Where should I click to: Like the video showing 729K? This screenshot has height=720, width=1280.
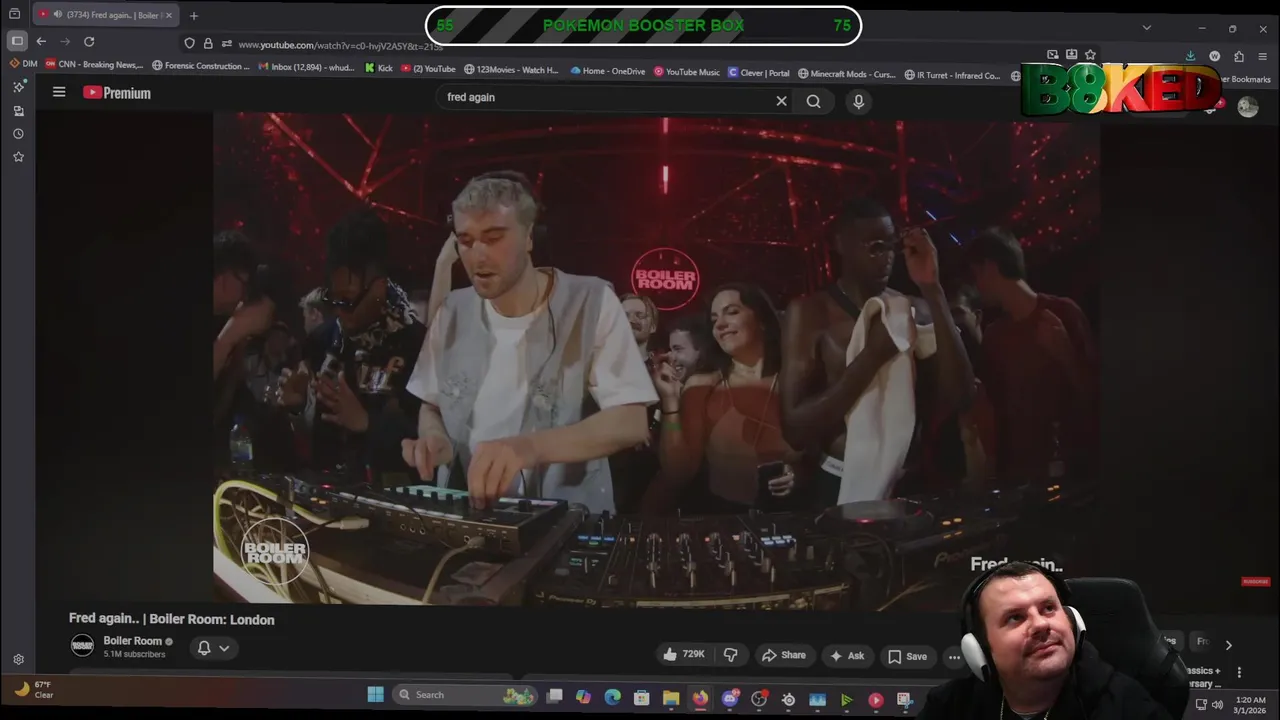click(684, 655)
